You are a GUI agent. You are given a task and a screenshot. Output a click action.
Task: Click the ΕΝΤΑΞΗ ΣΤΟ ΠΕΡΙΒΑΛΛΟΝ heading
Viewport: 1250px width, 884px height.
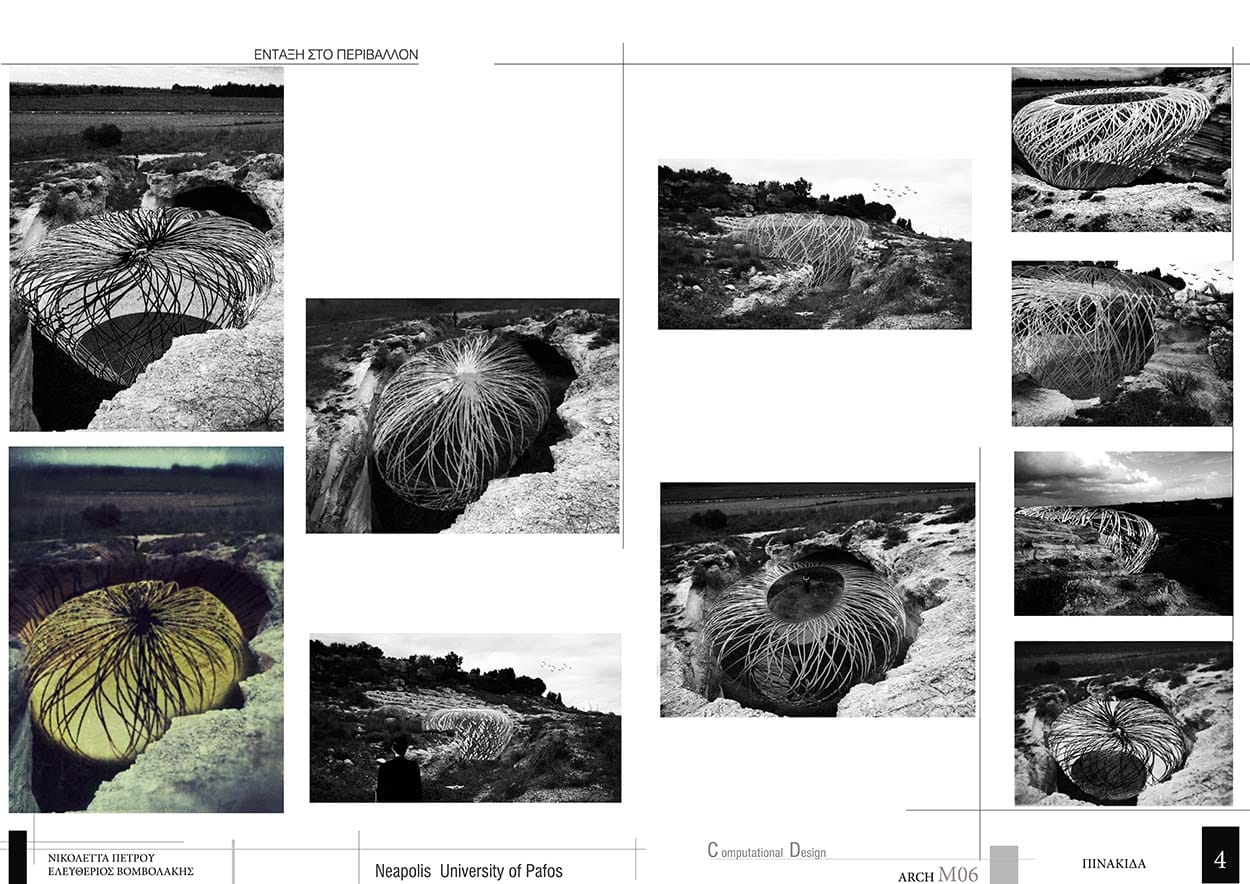click(336, 55)
